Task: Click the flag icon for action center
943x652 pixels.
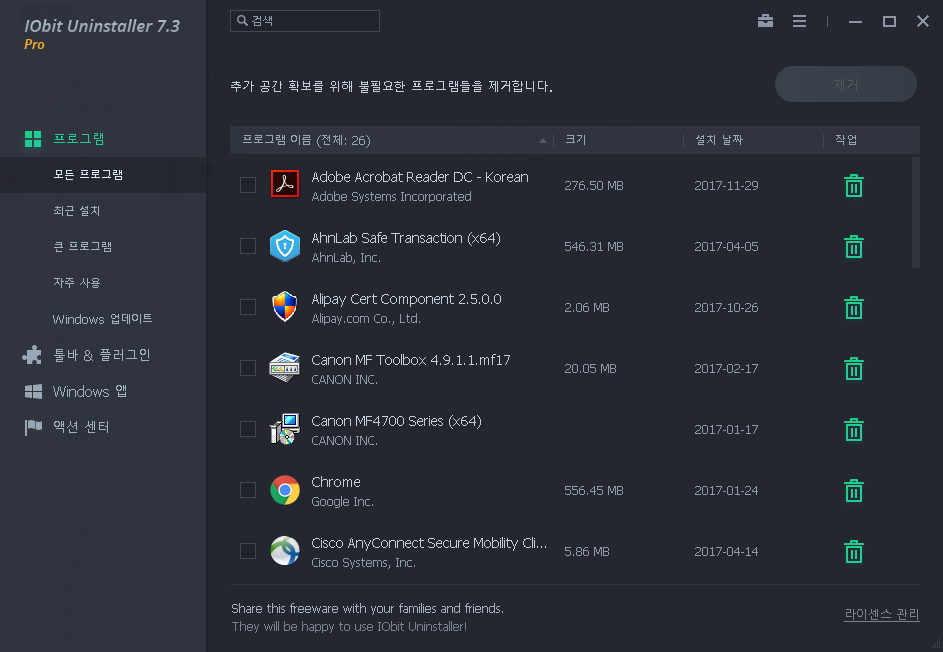Action: 33,427
